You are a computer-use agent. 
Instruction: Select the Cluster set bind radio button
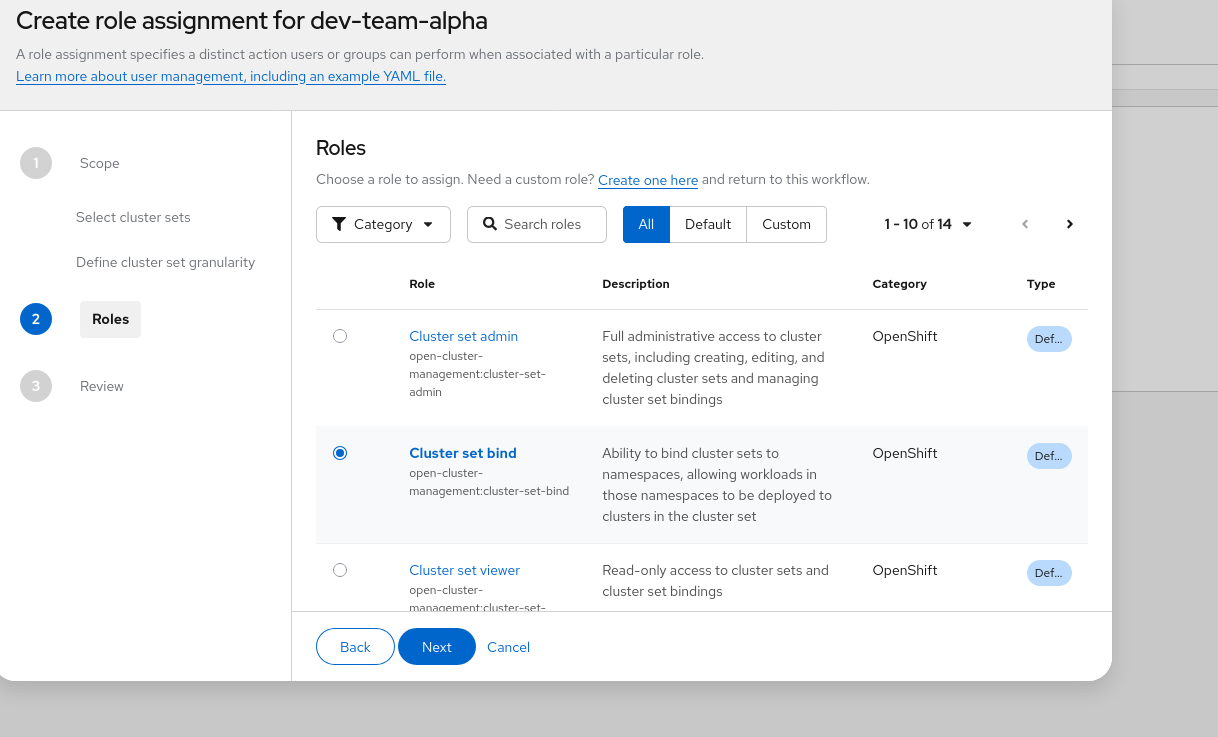pos(340,453)
